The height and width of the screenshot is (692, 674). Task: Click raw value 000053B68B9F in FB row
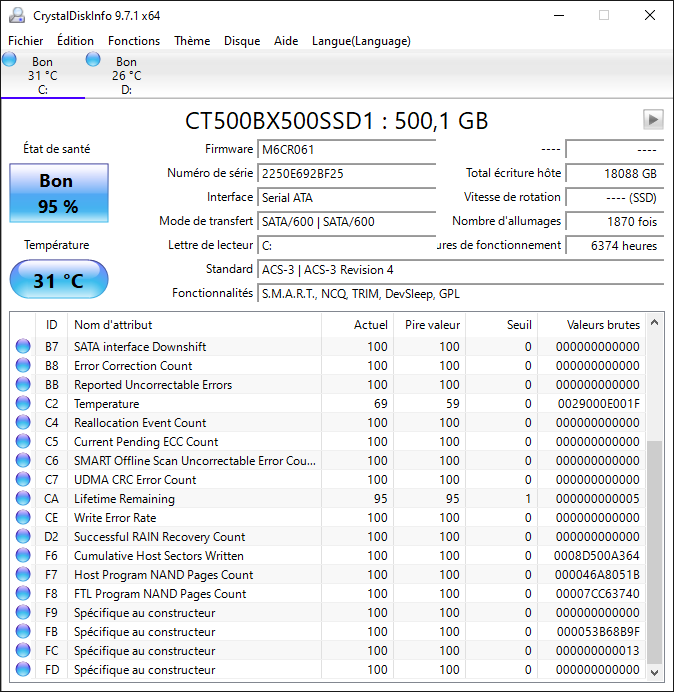click(x=598, y=632)
